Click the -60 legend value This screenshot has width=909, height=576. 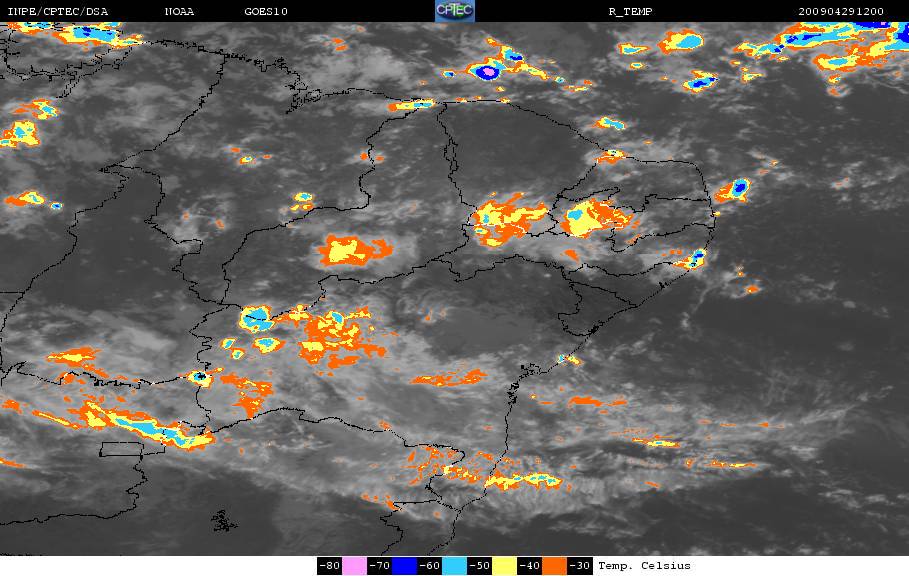click(x=430, y=566)
